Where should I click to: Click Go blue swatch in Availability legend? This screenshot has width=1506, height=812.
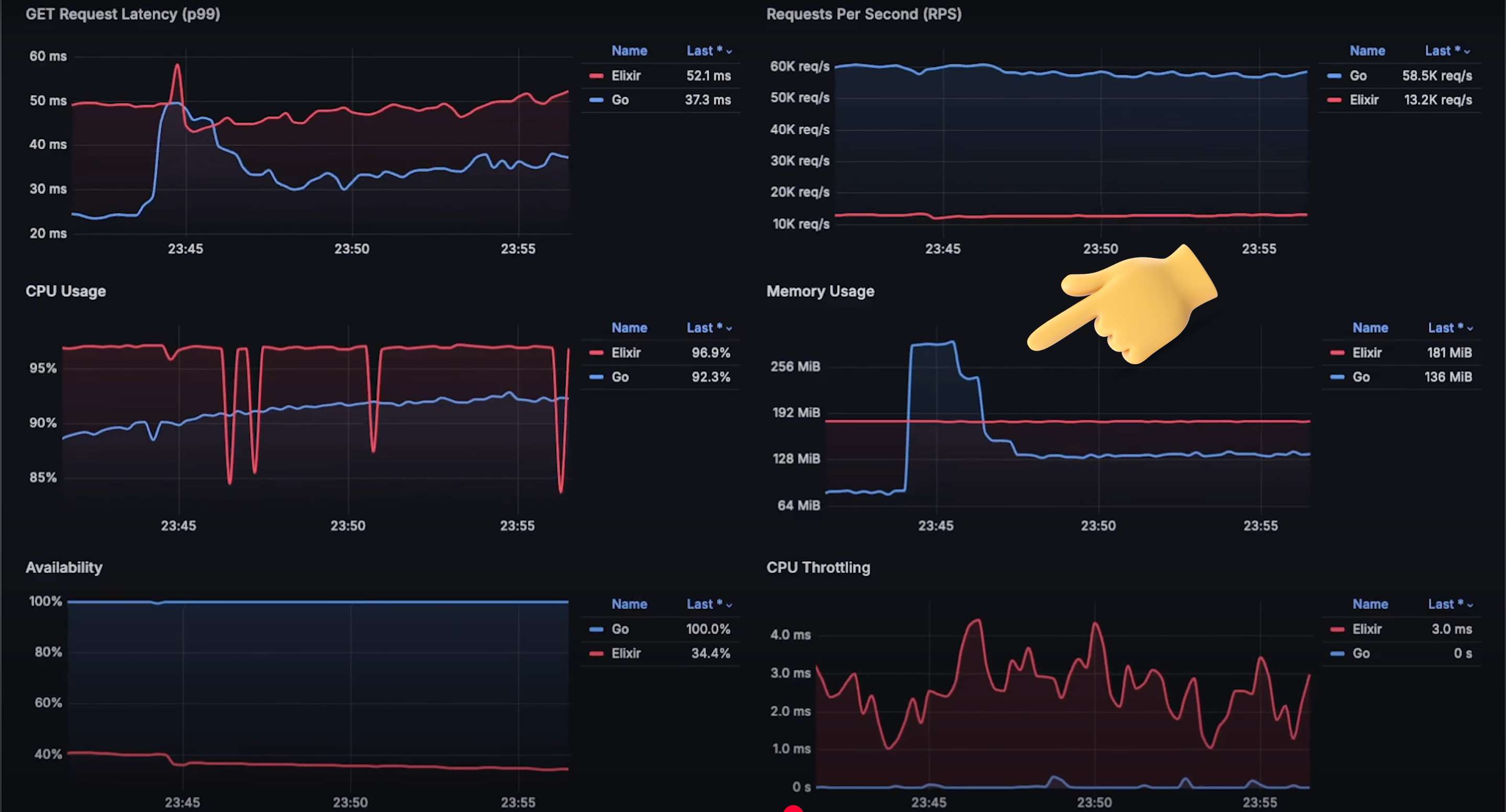click(x=595, y=629)
